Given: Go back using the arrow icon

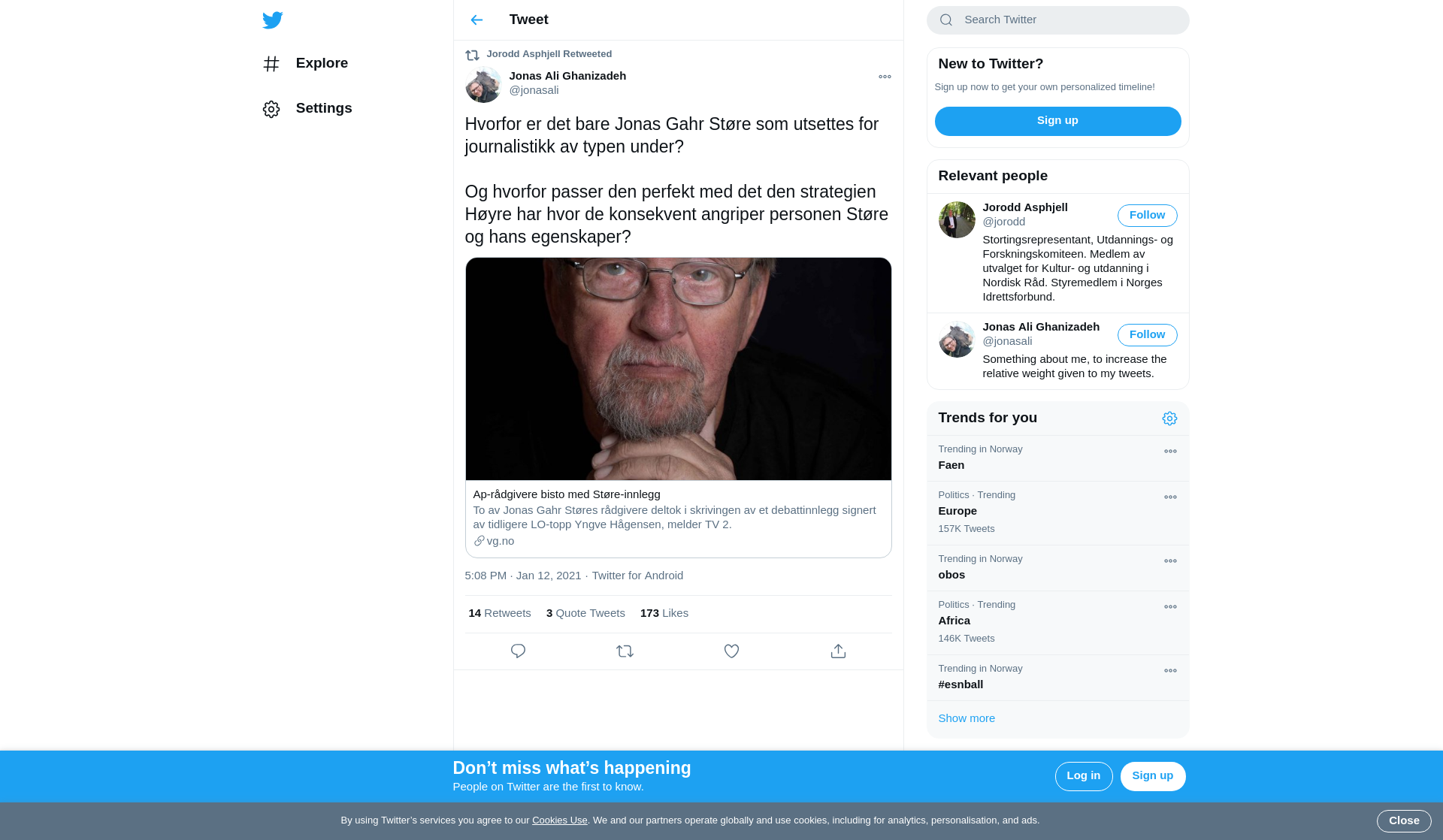Looking at the screenshot, I should (x=476, y=20).
